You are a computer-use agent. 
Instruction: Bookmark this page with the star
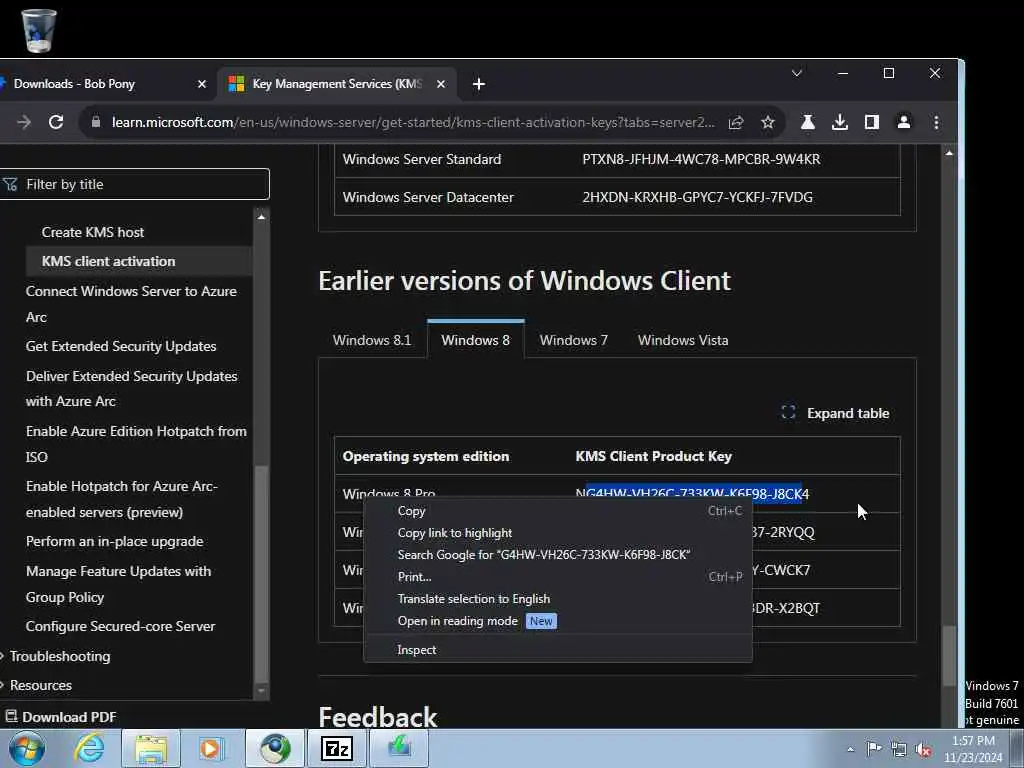(768, 122)
